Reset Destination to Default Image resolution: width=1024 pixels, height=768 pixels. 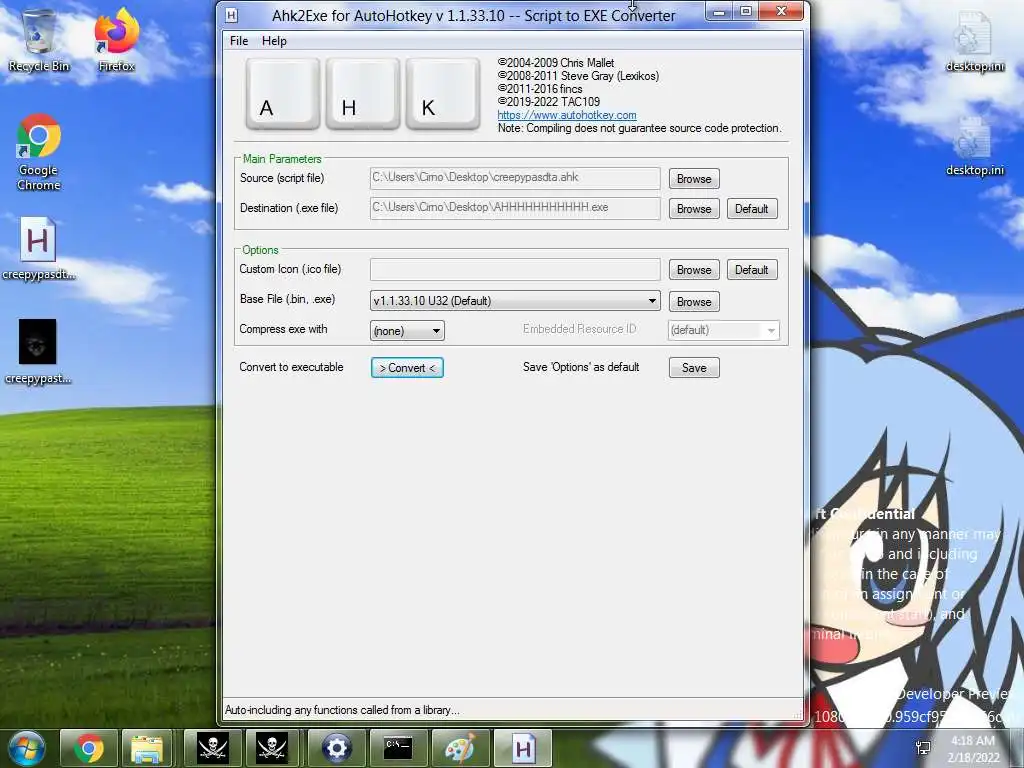[752, 209]
